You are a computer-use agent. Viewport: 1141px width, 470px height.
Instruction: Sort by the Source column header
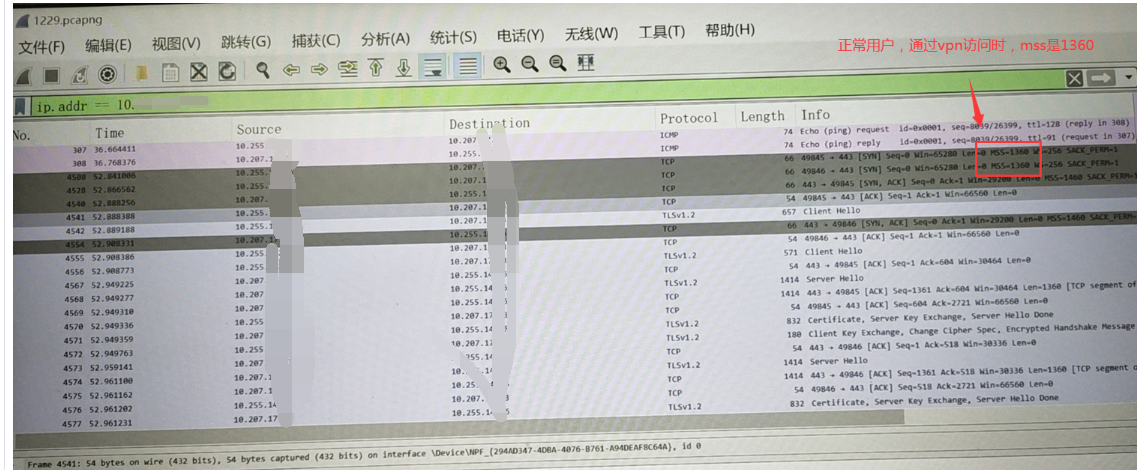[259, 130]
